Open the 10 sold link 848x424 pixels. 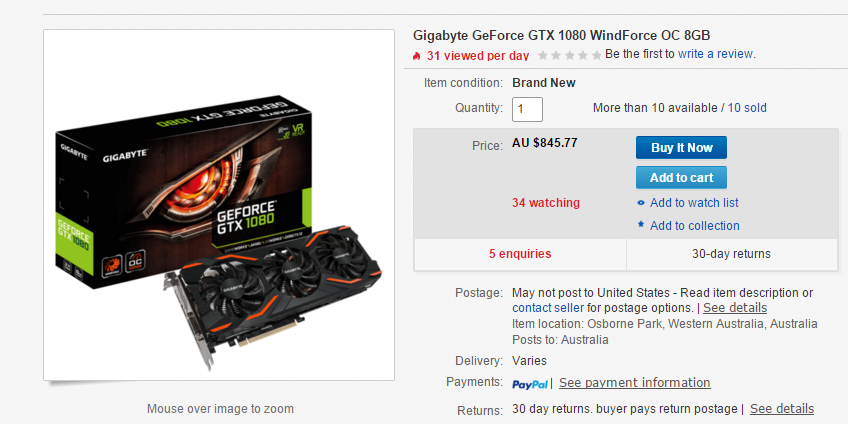click(x=747, y=108)
